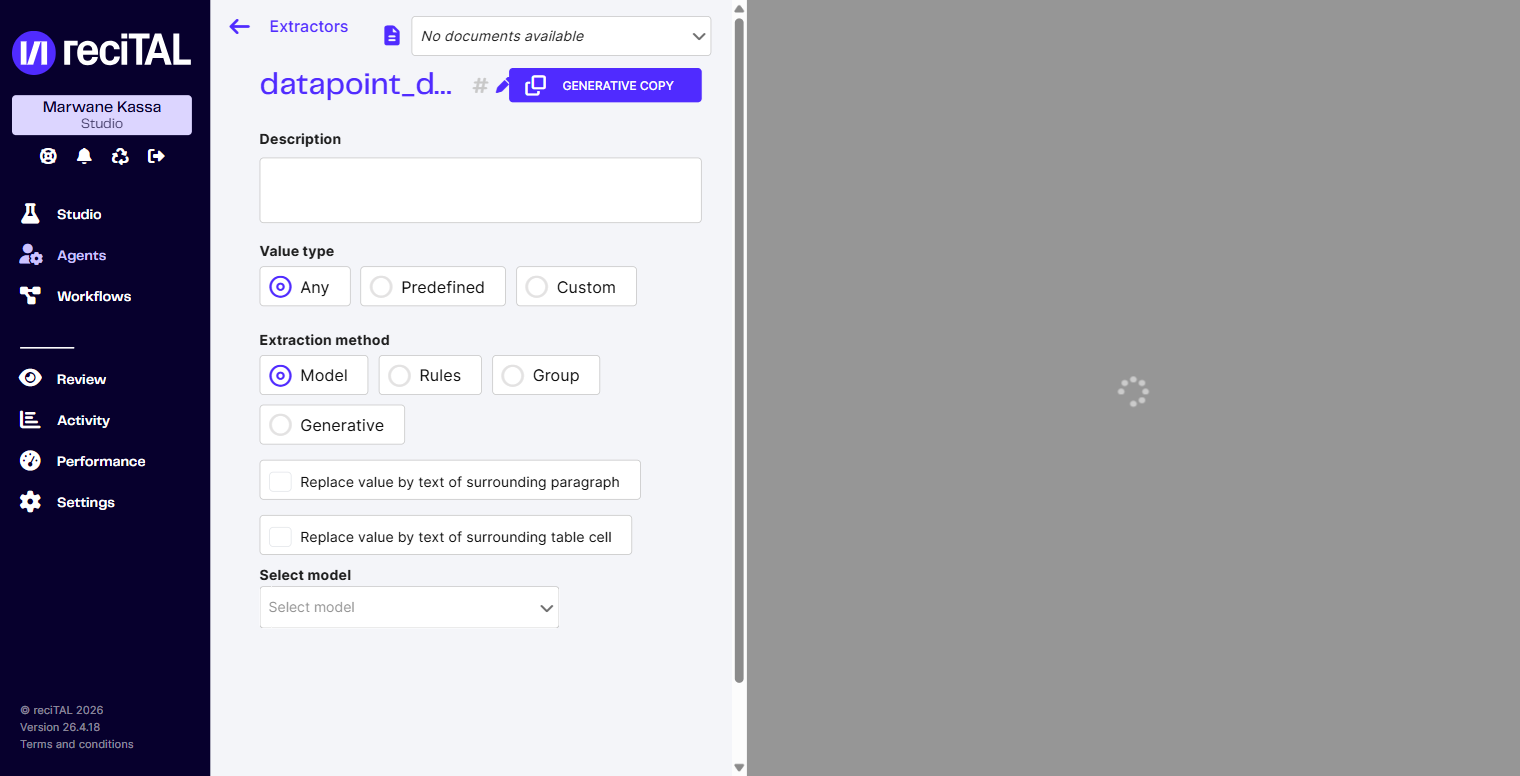The height and width of the screenshot is (776, 1520).
Task: Click the logout icon
Action: [156, 156]
